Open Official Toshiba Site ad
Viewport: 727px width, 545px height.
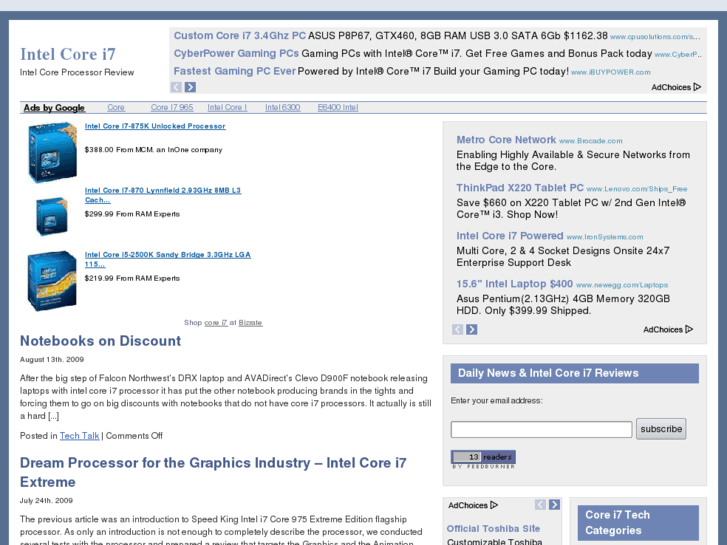[x=493, y=528]
